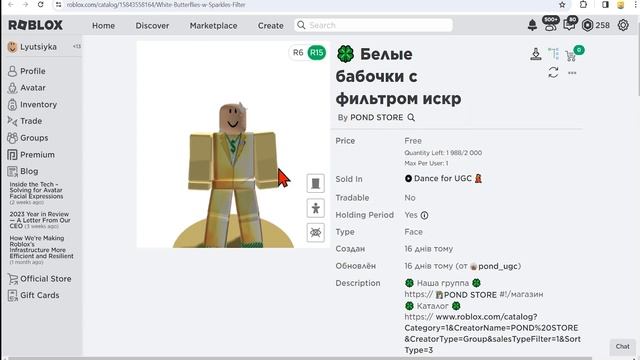Viewport: 640px width, 360px height.
Task: Open Official Store in sidebar
Action: [39, 279]
